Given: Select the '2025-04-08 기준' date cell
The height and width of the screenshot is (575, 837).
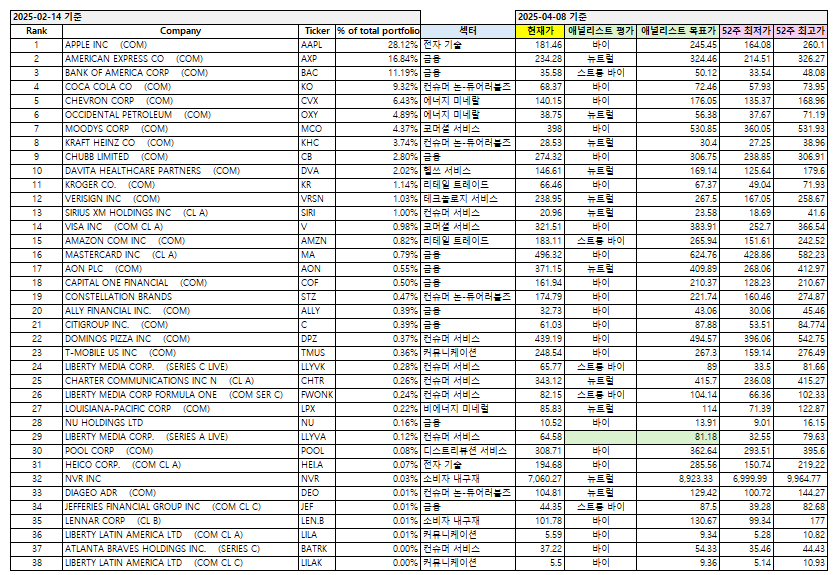Looking at the screenshot, I should (672, 17).
